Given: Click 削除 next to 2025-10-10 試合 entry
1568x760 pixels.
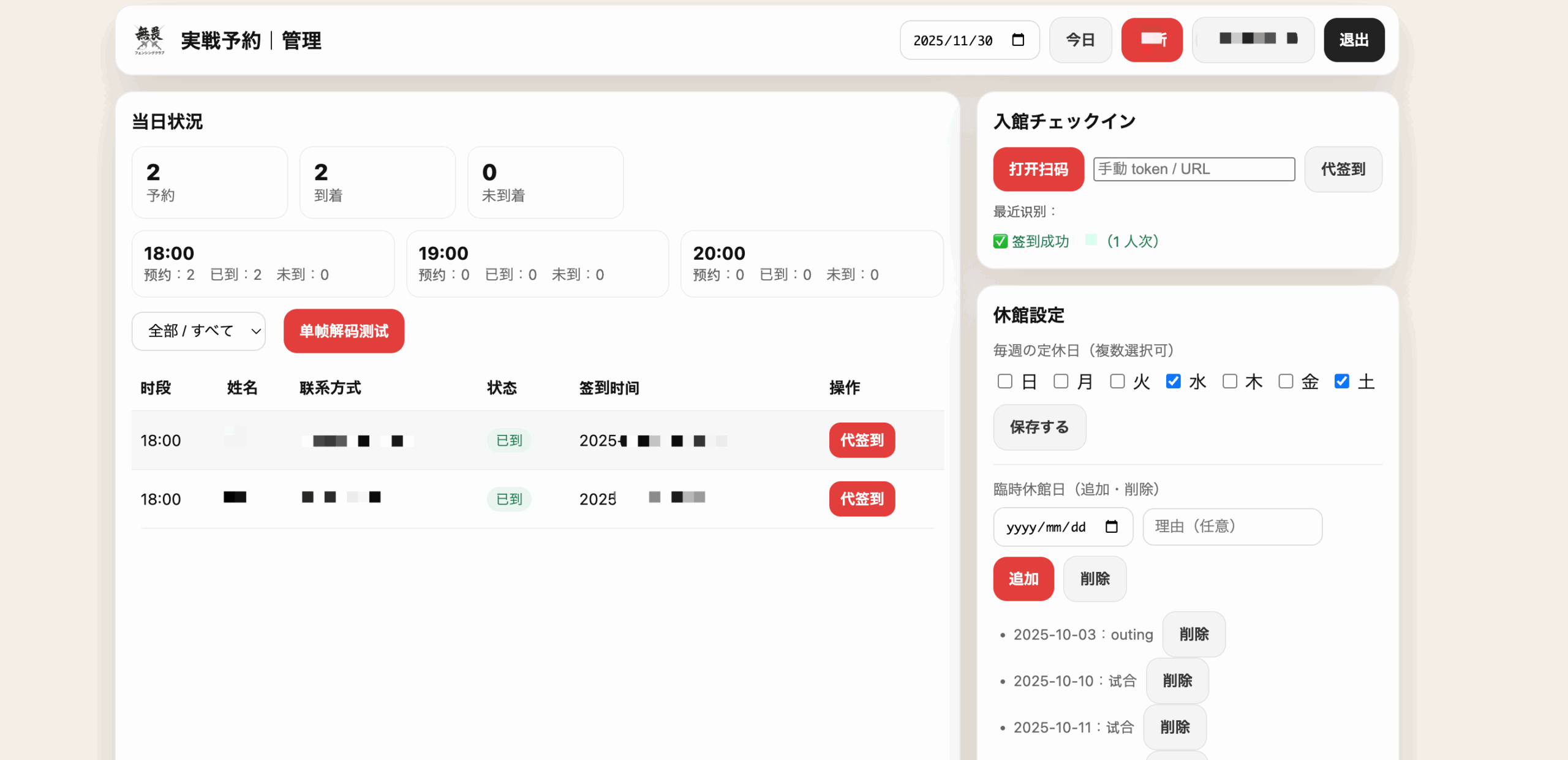Looking at the screenshot, I should click(1177, 680).
